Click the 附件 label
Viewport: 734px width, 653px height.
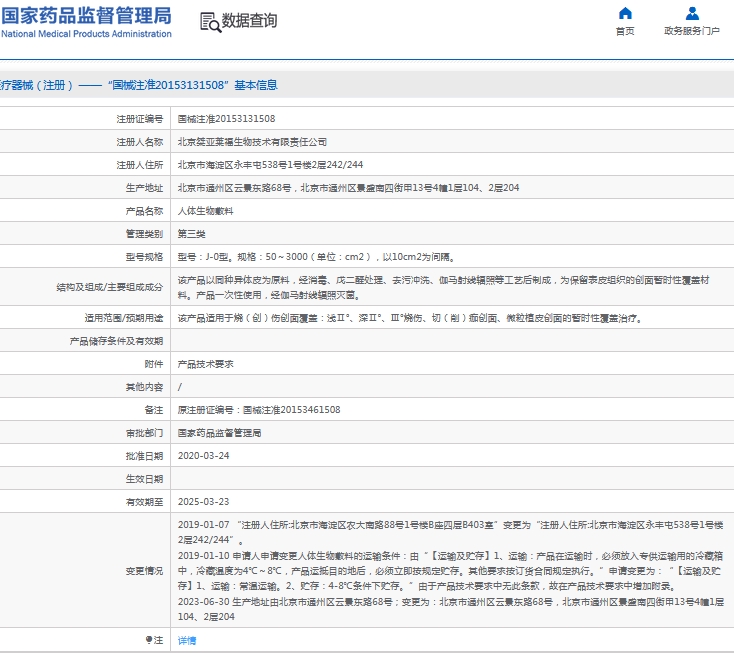[x=154, y=364]
